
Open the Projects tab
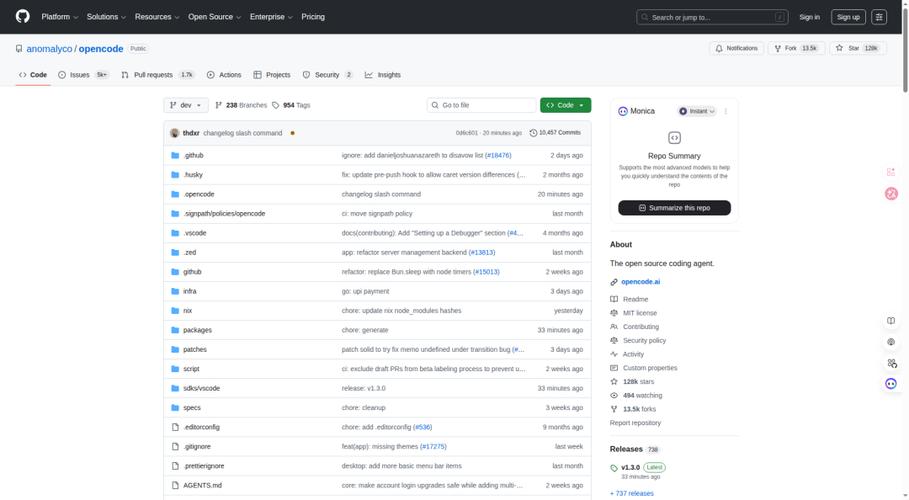pos(272,75)
